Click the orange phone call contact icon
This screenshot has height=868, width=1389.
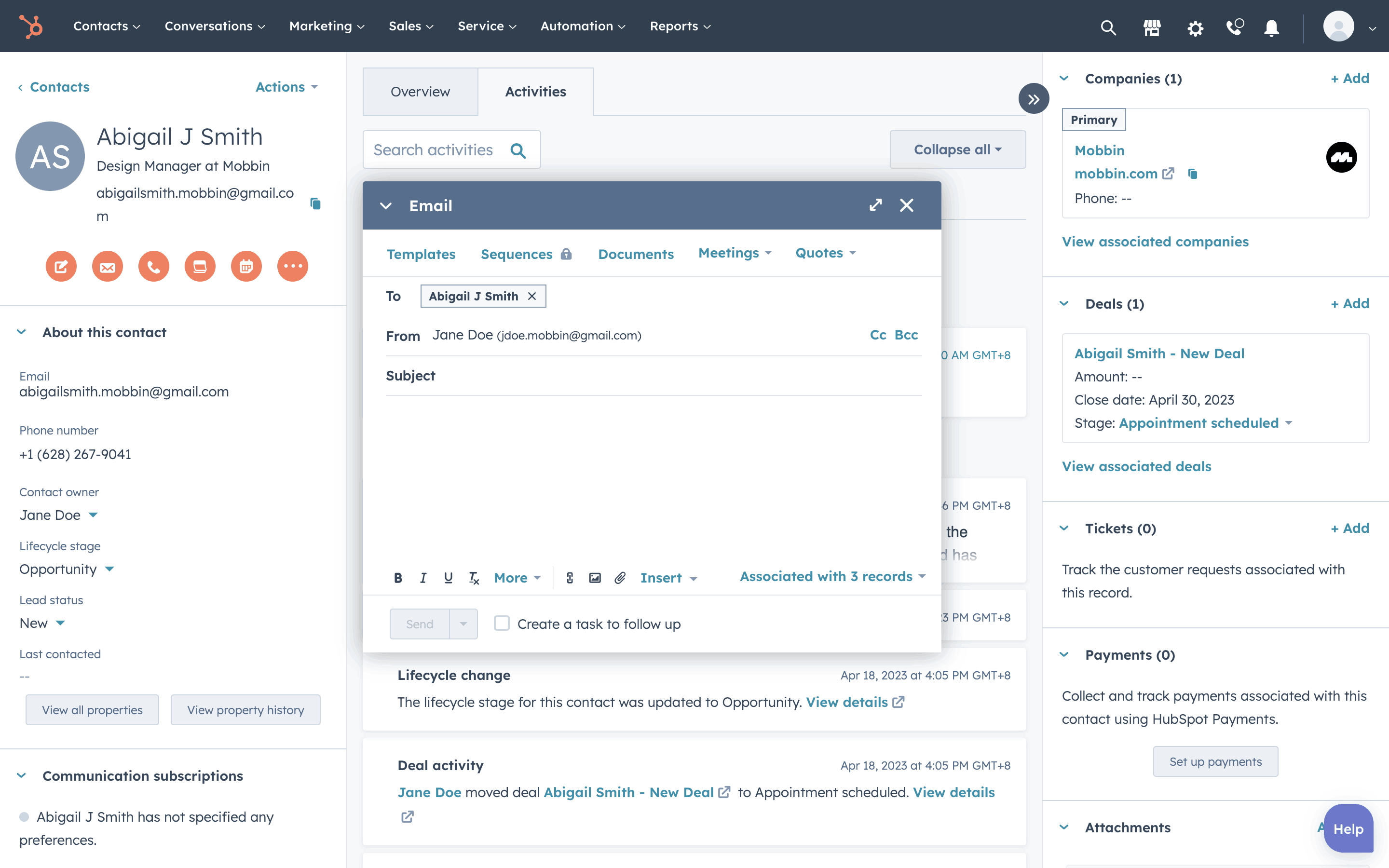pos(153,266)
